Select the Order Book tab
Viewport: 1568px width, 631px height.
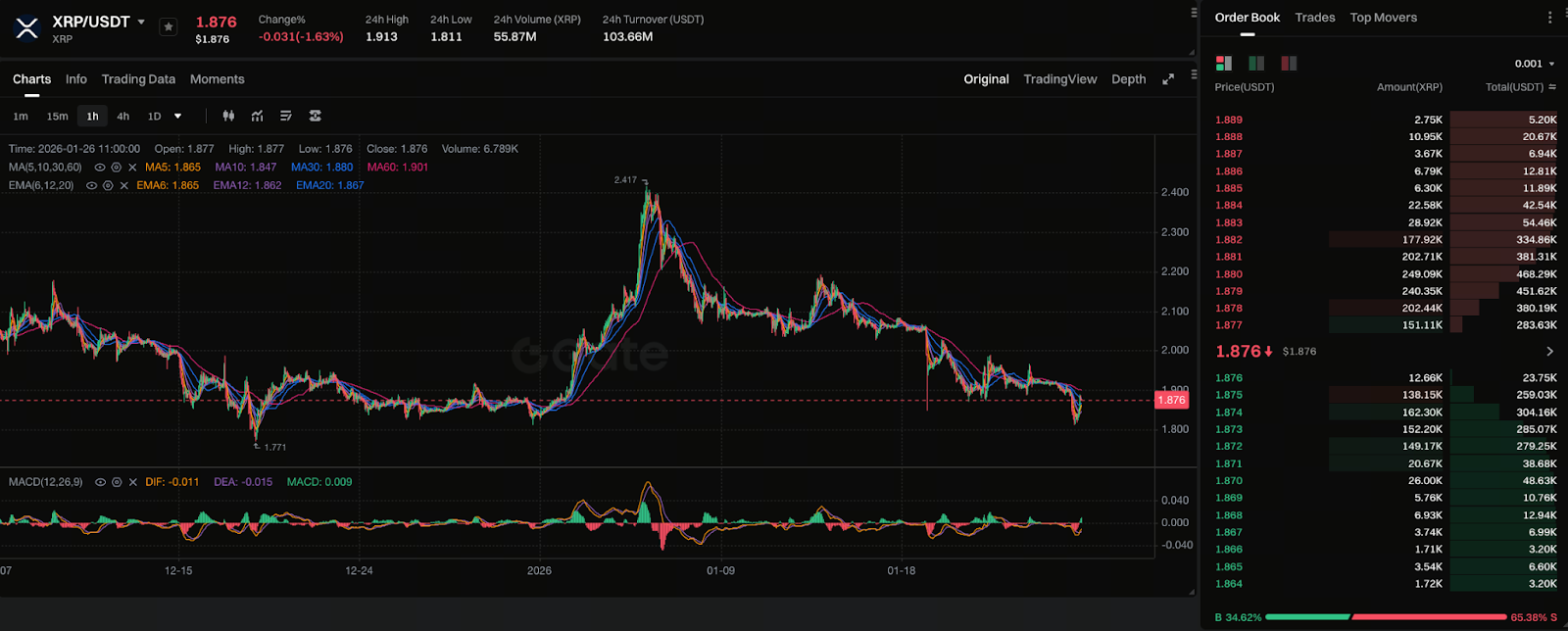(1248, 18)
